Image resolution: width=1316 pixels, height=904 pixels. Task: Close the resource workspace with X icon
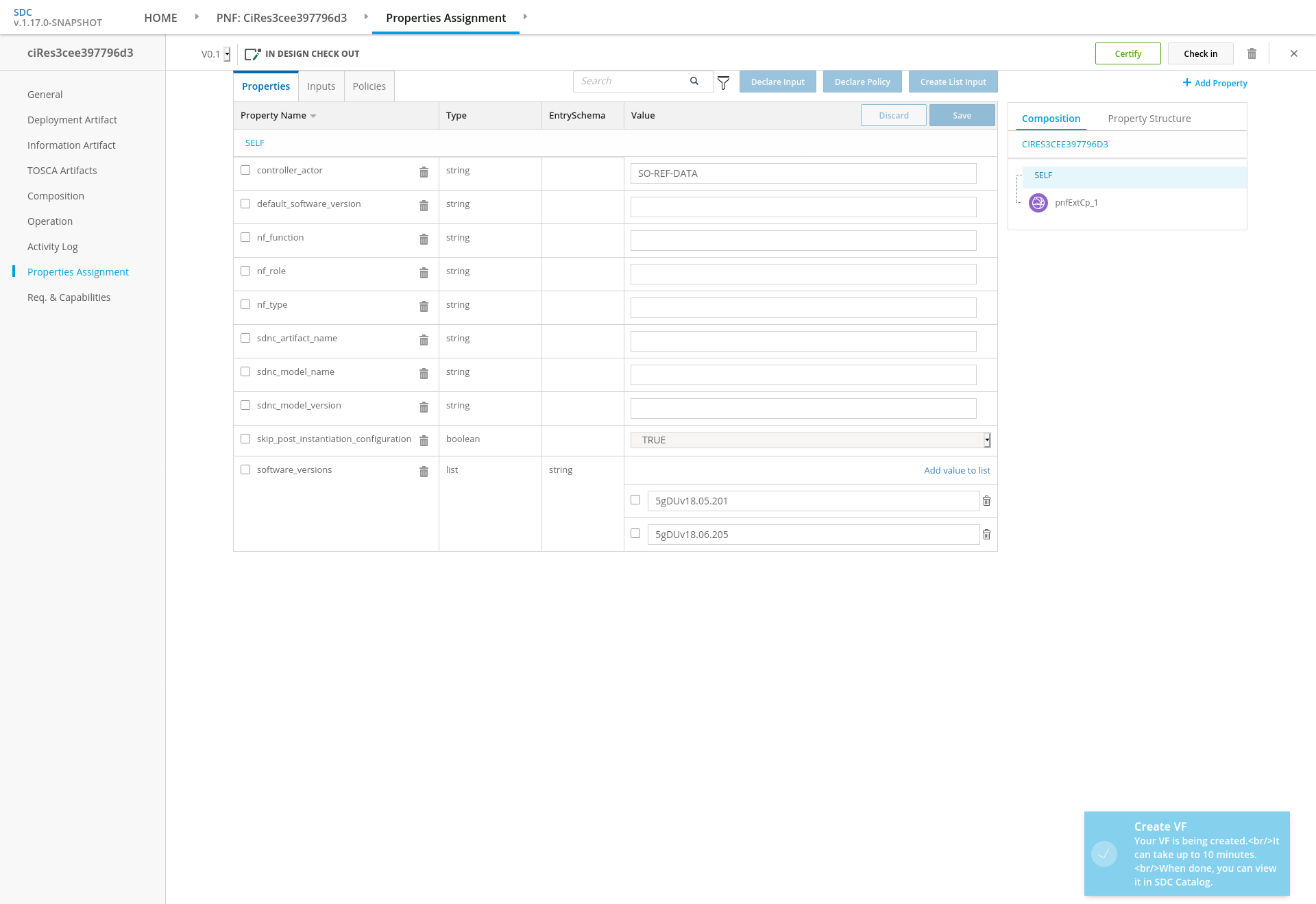point(1294,53)
